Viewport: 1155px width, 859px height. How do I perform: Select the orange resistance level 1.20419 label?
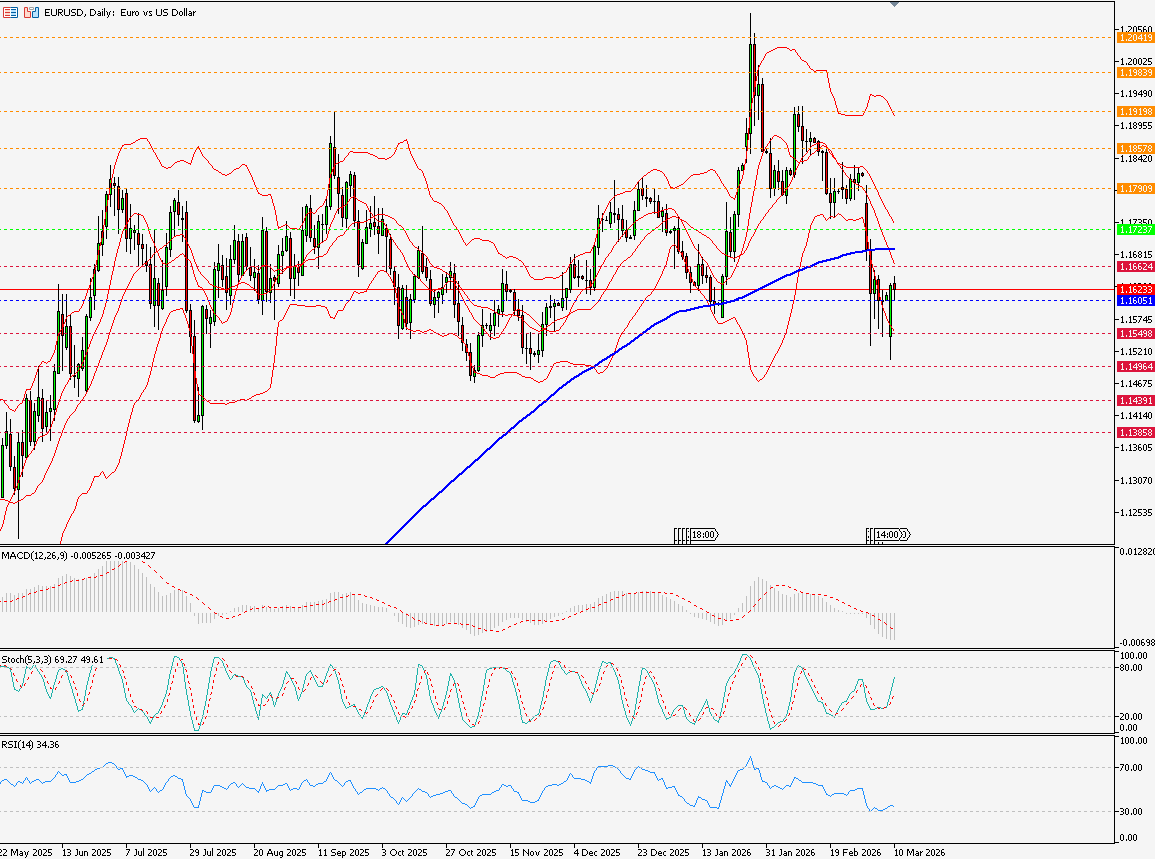[x=1137, y=36]
